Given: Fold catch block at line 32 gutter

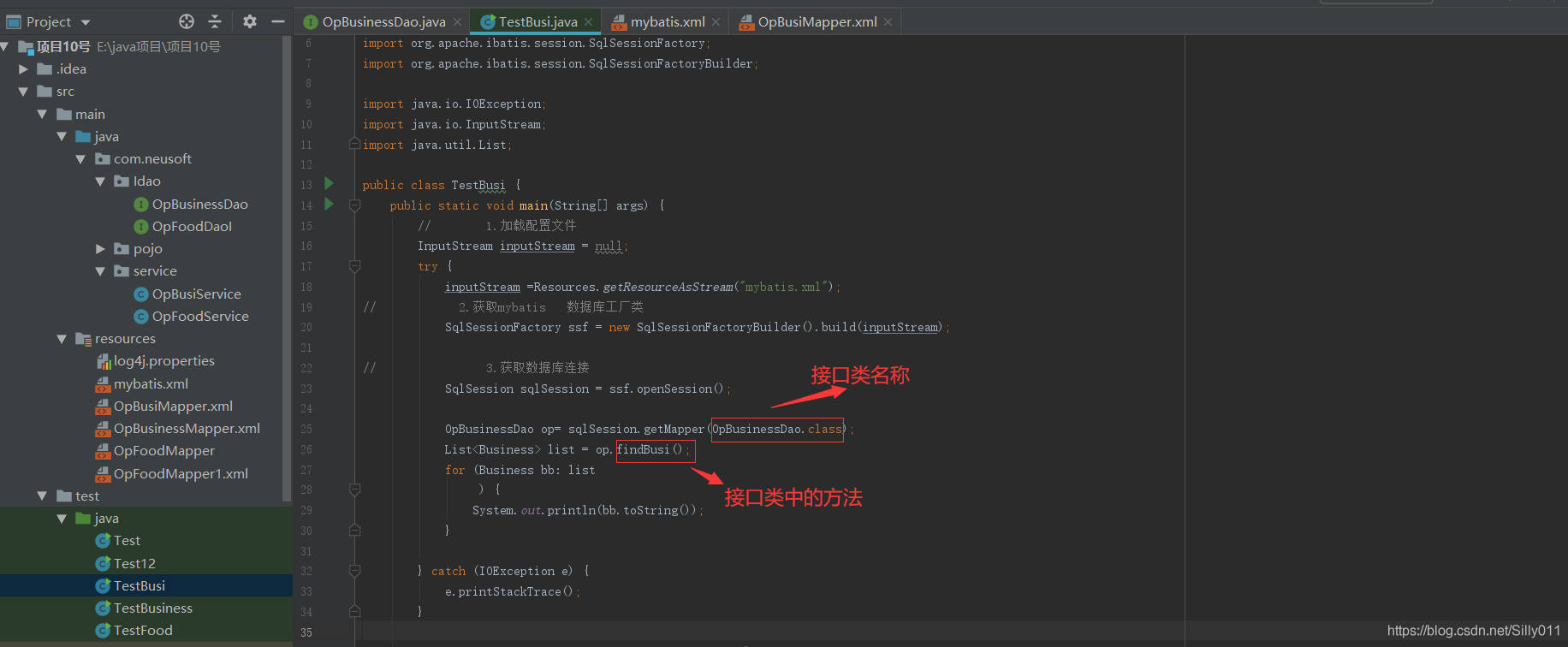Looking at the screenshot, I should [354, 572].
